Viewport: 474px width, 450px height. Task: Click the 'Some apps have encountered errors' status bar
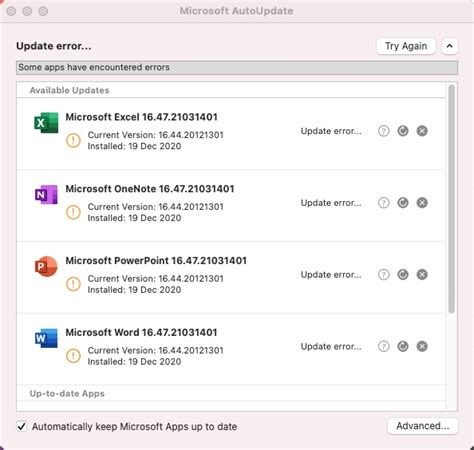pos(237,68)
